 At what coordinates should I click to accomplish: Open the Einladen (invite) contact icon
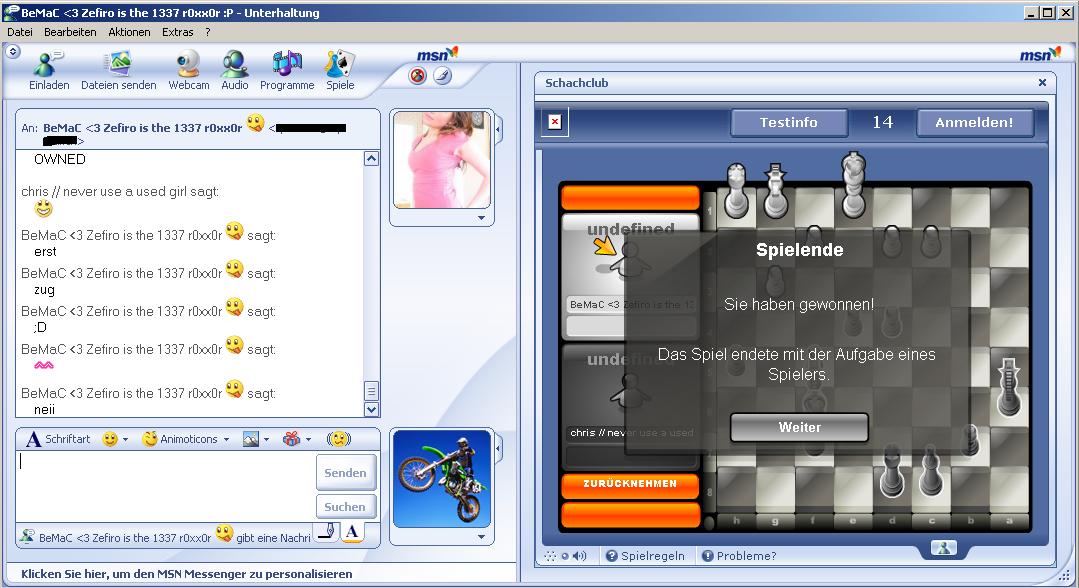(x=47, y=64)
